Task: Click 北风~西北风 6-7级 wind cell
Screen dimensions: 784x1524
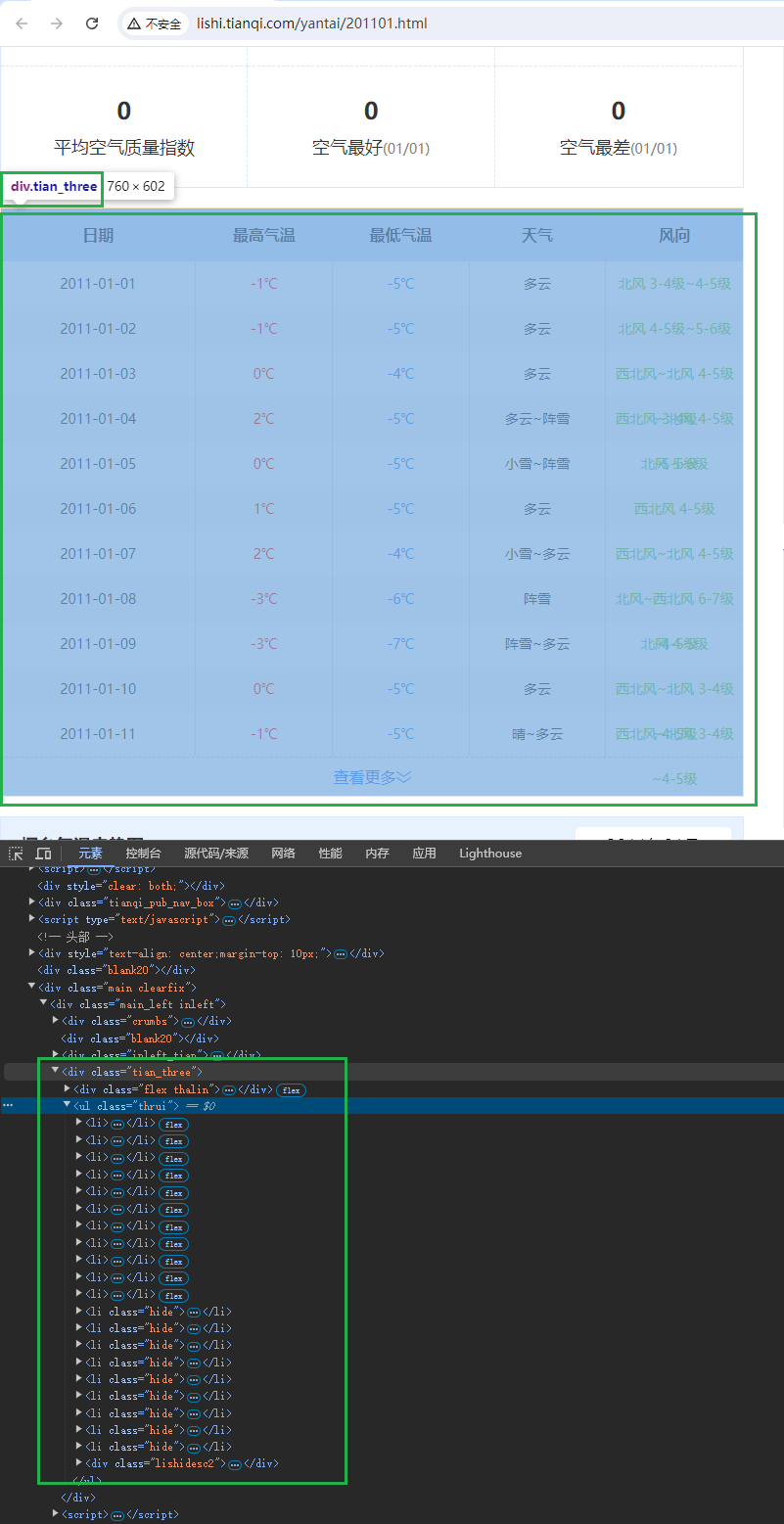Action: click(x=674, y=599)
